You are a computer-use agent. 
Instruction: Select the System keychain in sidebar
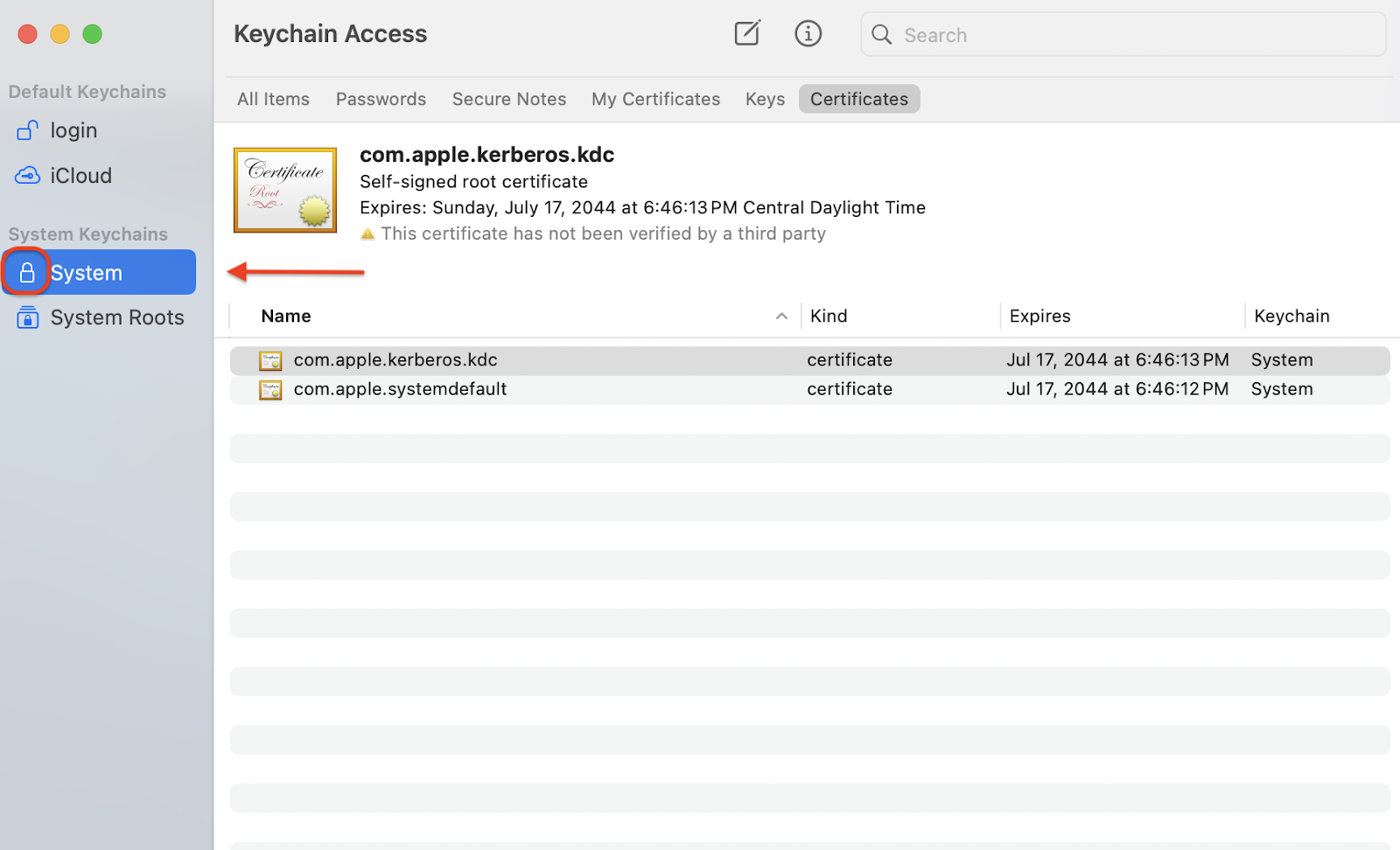tap(99, 272)
